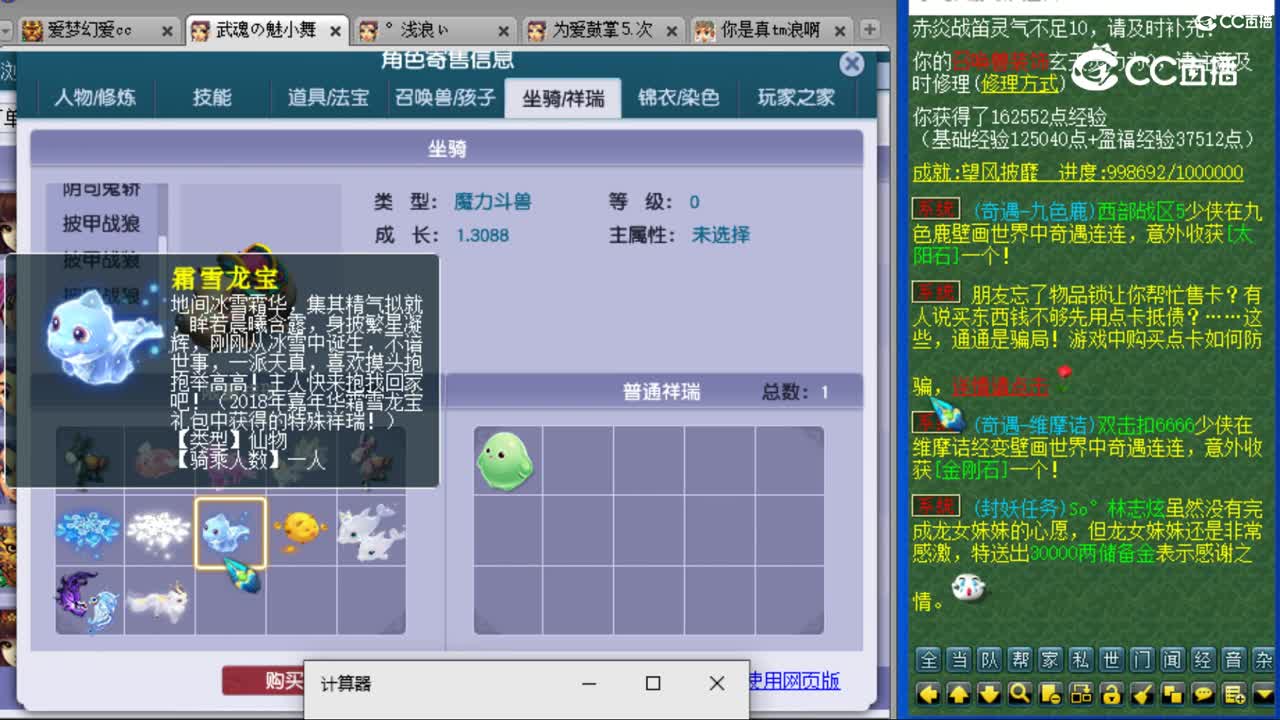Open the 召唤兽/孩子 tab

[446, 98]
